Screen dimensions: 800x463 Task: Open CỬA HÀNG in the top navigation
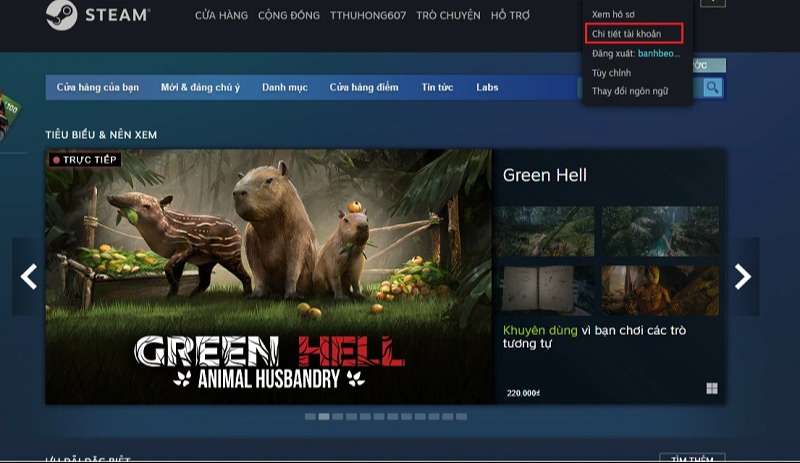click(x=221, y=15)
